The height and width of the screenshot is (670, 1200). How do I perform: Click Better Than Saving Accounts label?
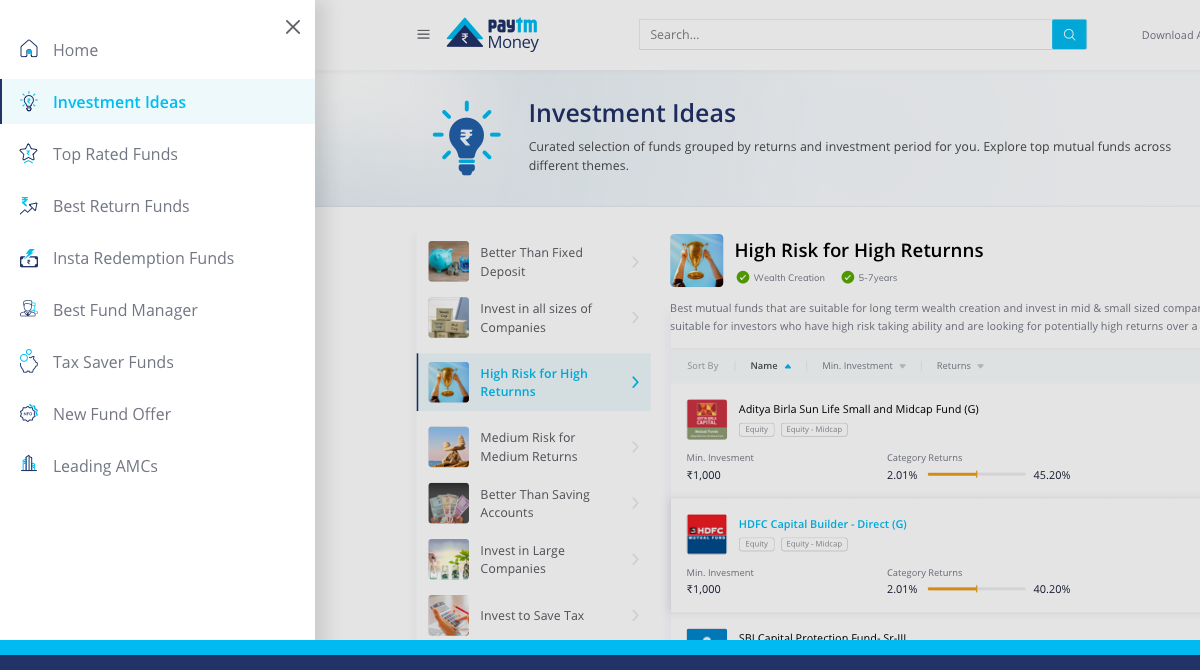535,503
